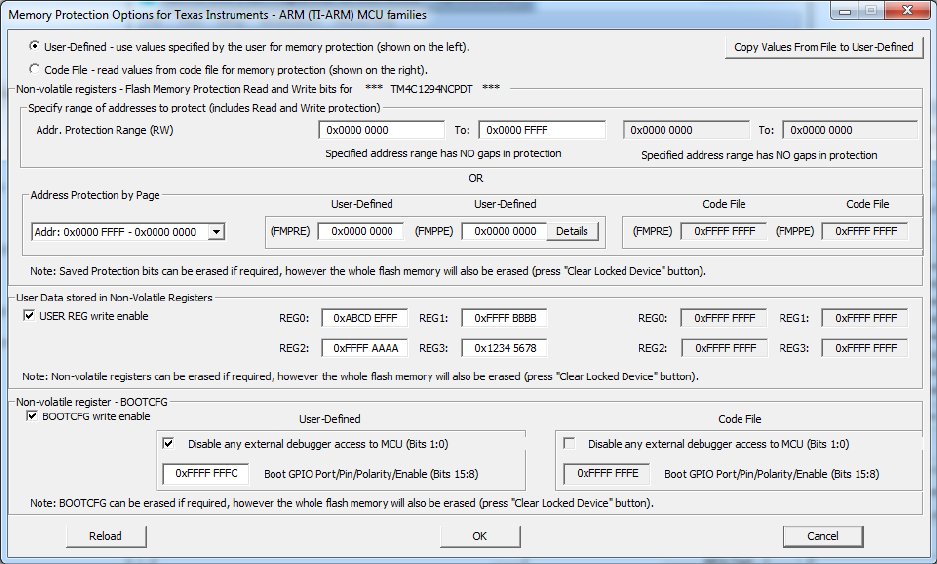937x564 pixels.
Task: Click the code file REG0 field
Action: coord(724,318)
